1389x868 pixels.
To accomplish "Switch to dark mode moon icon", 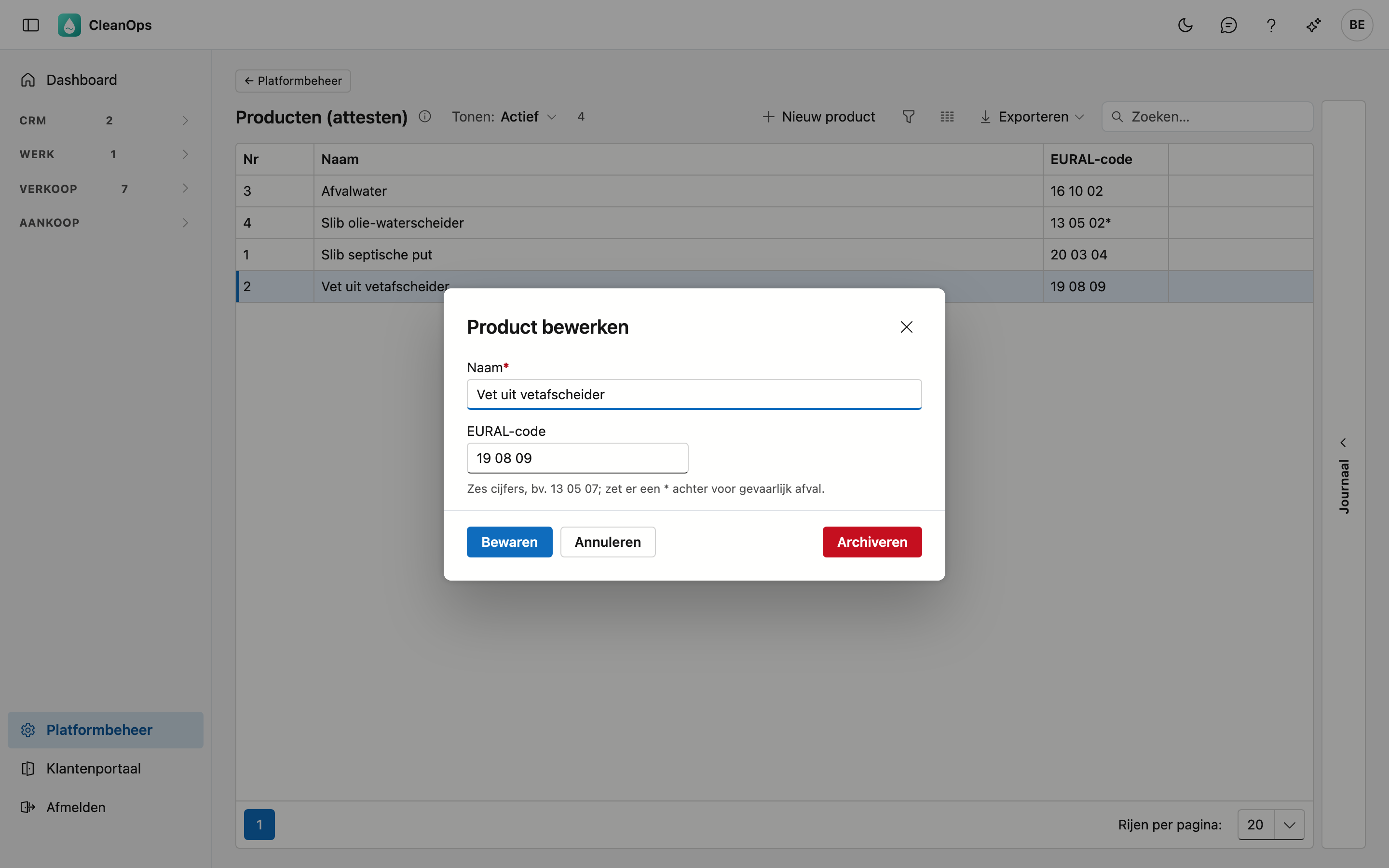I will (x=1185, y=25).
